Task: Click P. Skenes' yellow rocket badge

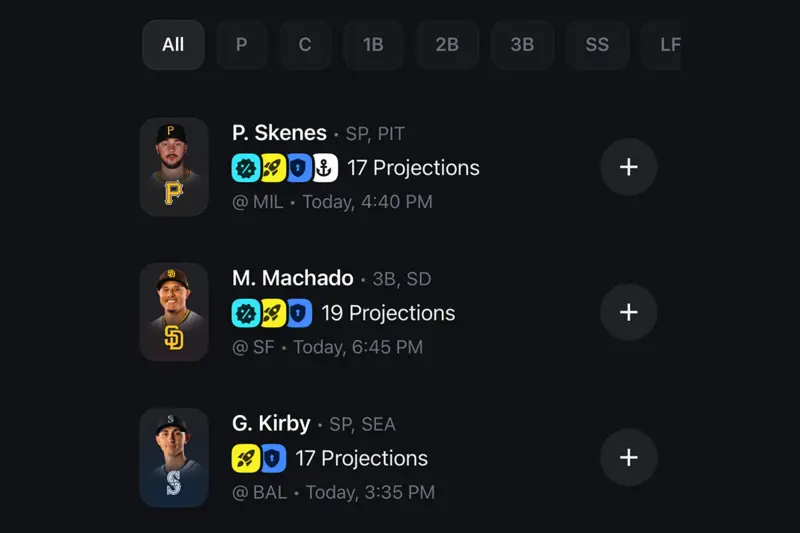Action: point(272,168)
